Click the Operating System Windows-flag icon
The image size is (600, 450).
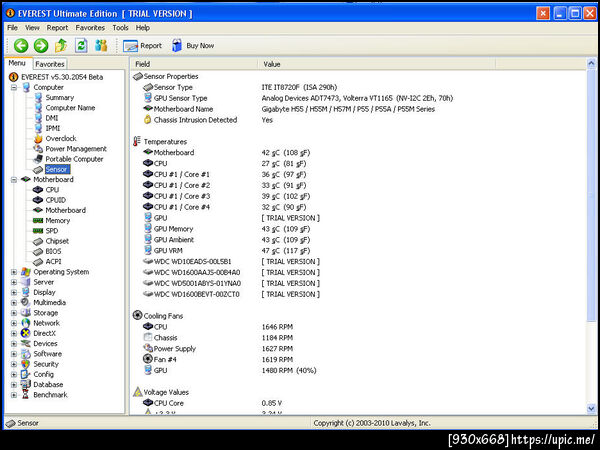tap(26, 272)
